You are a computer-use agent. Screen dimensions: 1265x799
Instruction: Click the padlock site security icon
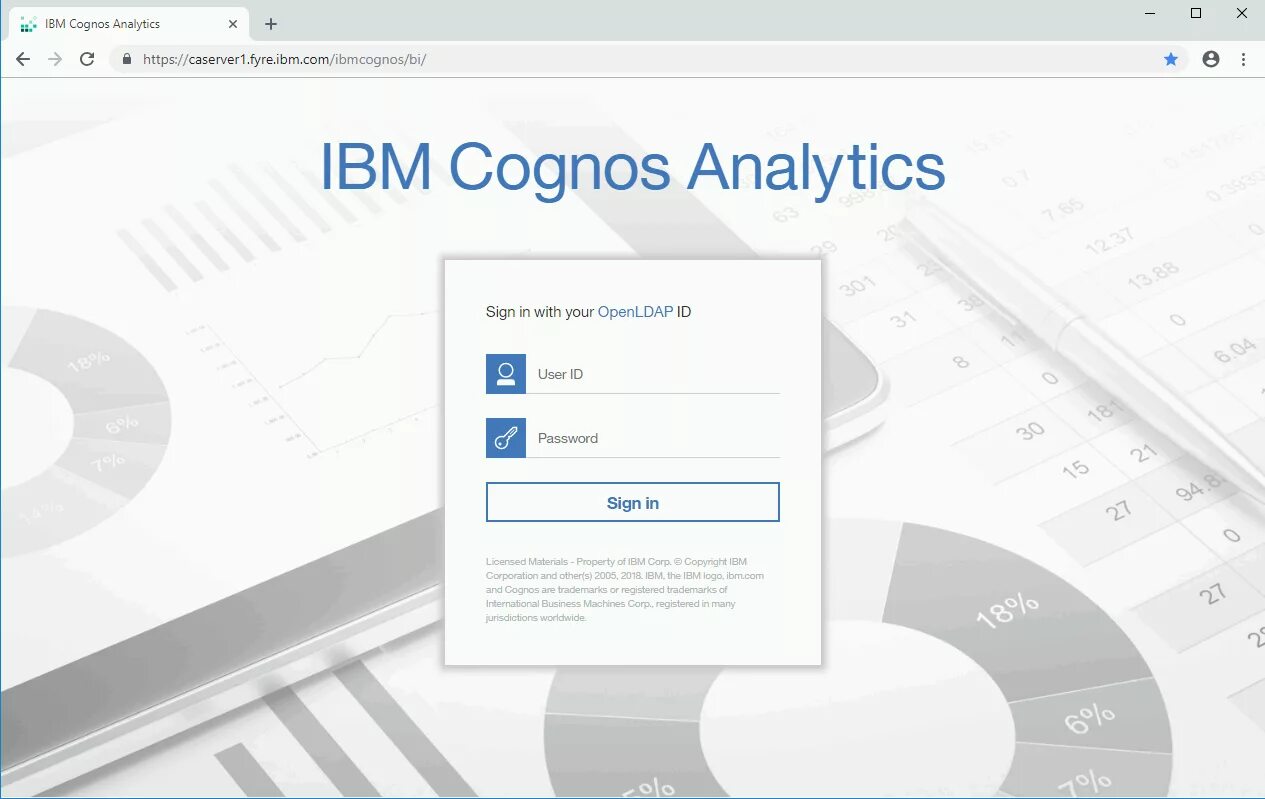click(x=126, y=59)
